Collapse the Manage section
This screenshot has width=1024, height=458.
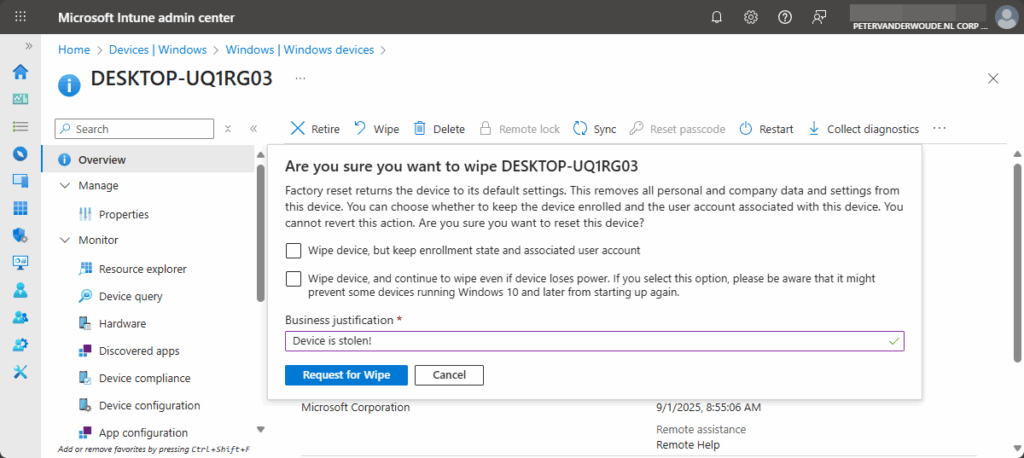coord(66,186)
